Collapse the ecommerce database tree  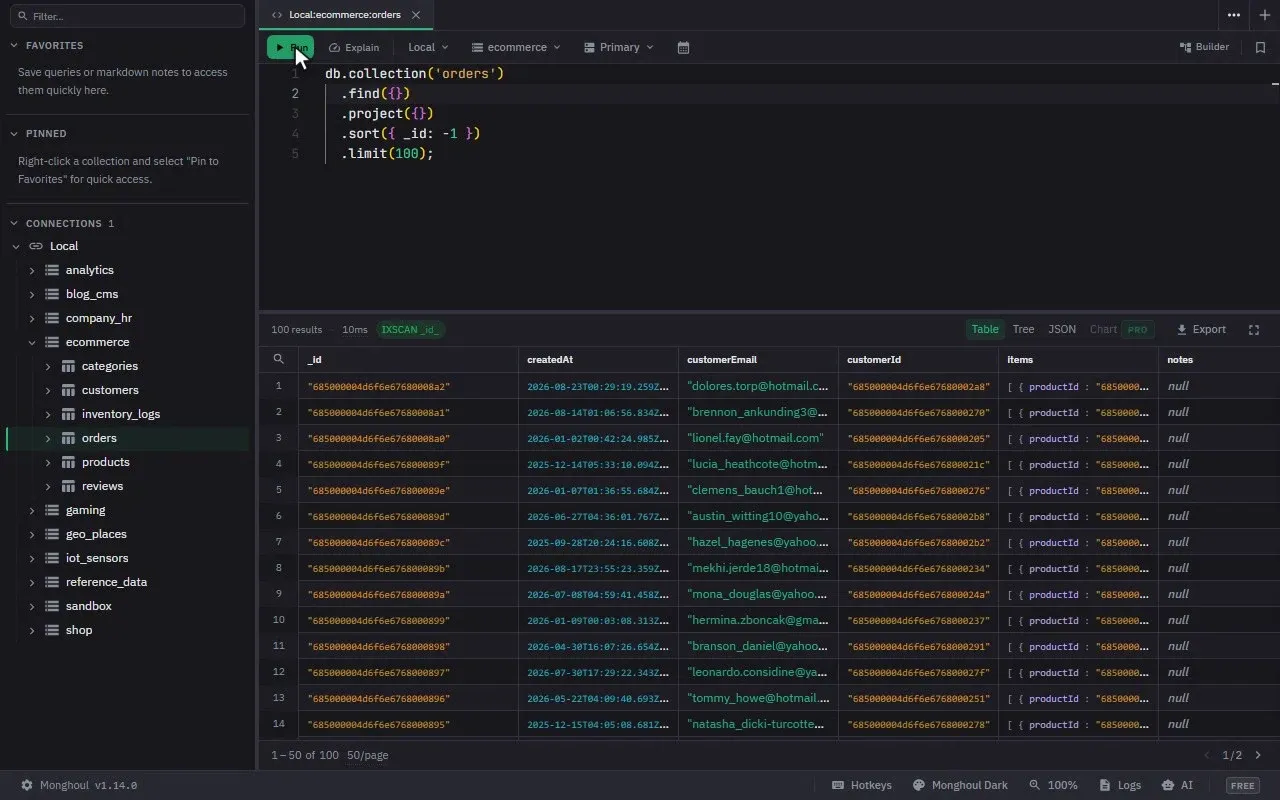32,342
